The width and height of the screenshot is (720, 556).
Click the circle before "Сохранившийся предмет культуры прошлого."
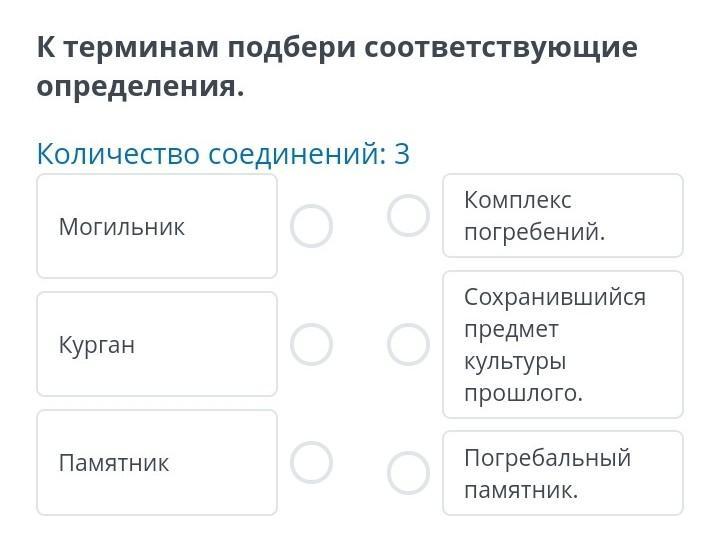pos(408,344)
